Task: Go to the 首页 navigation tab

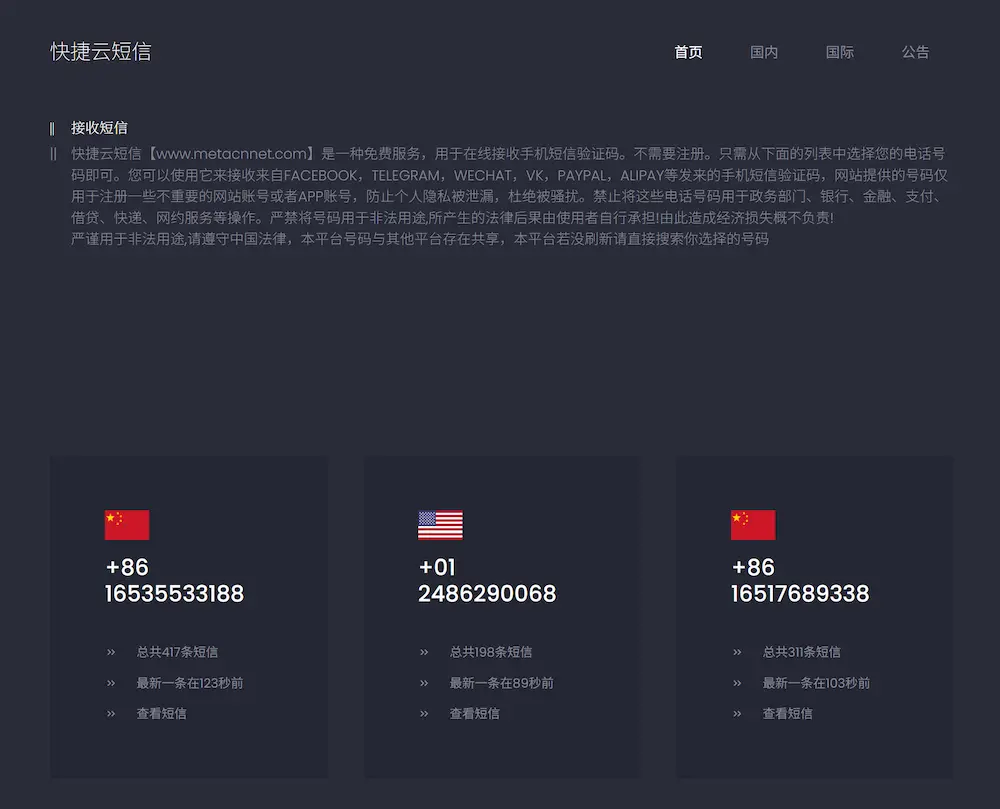Action: [x=688, y=52]
